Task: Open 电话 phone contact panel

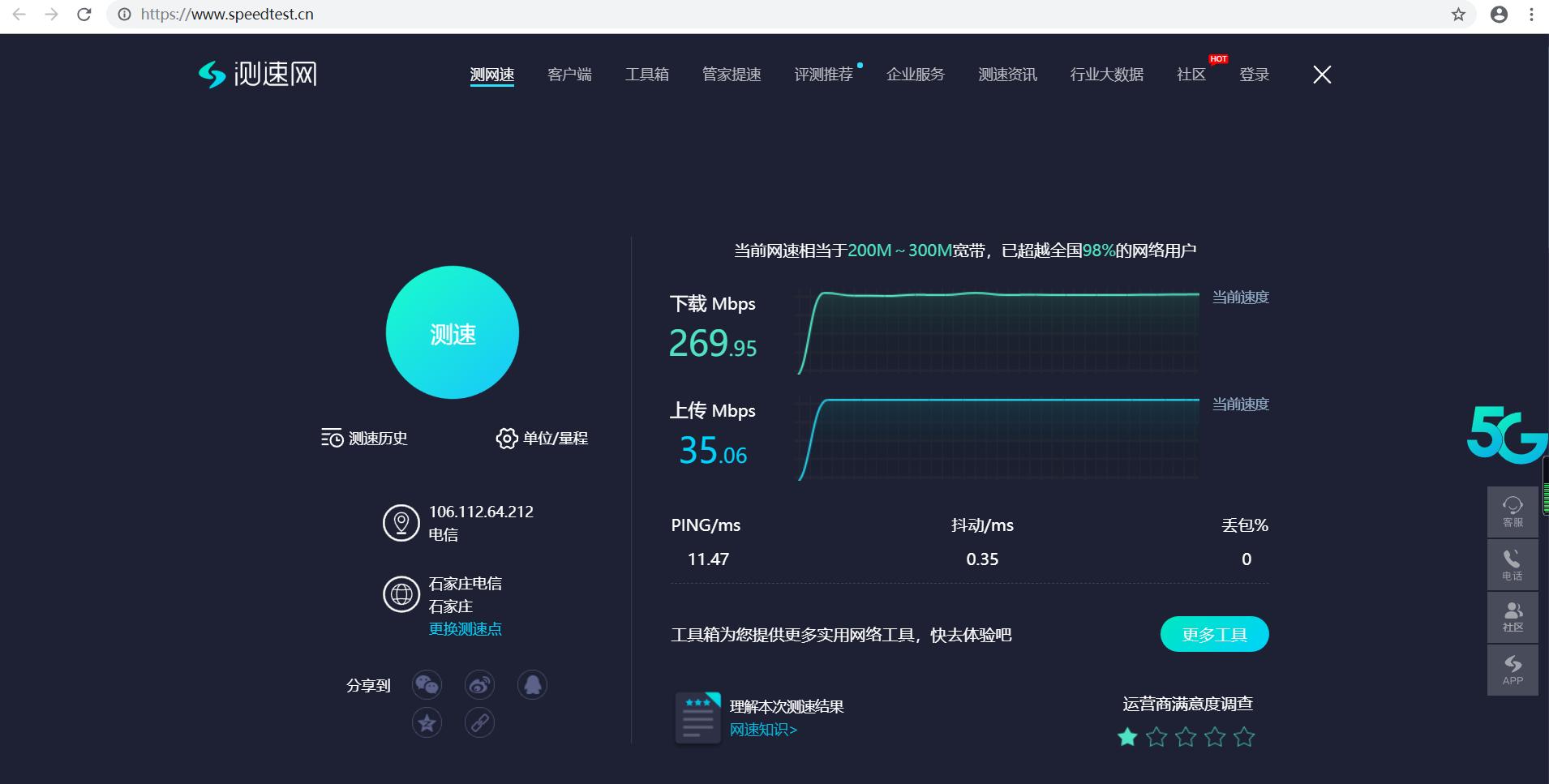Action: point(1512,564)
